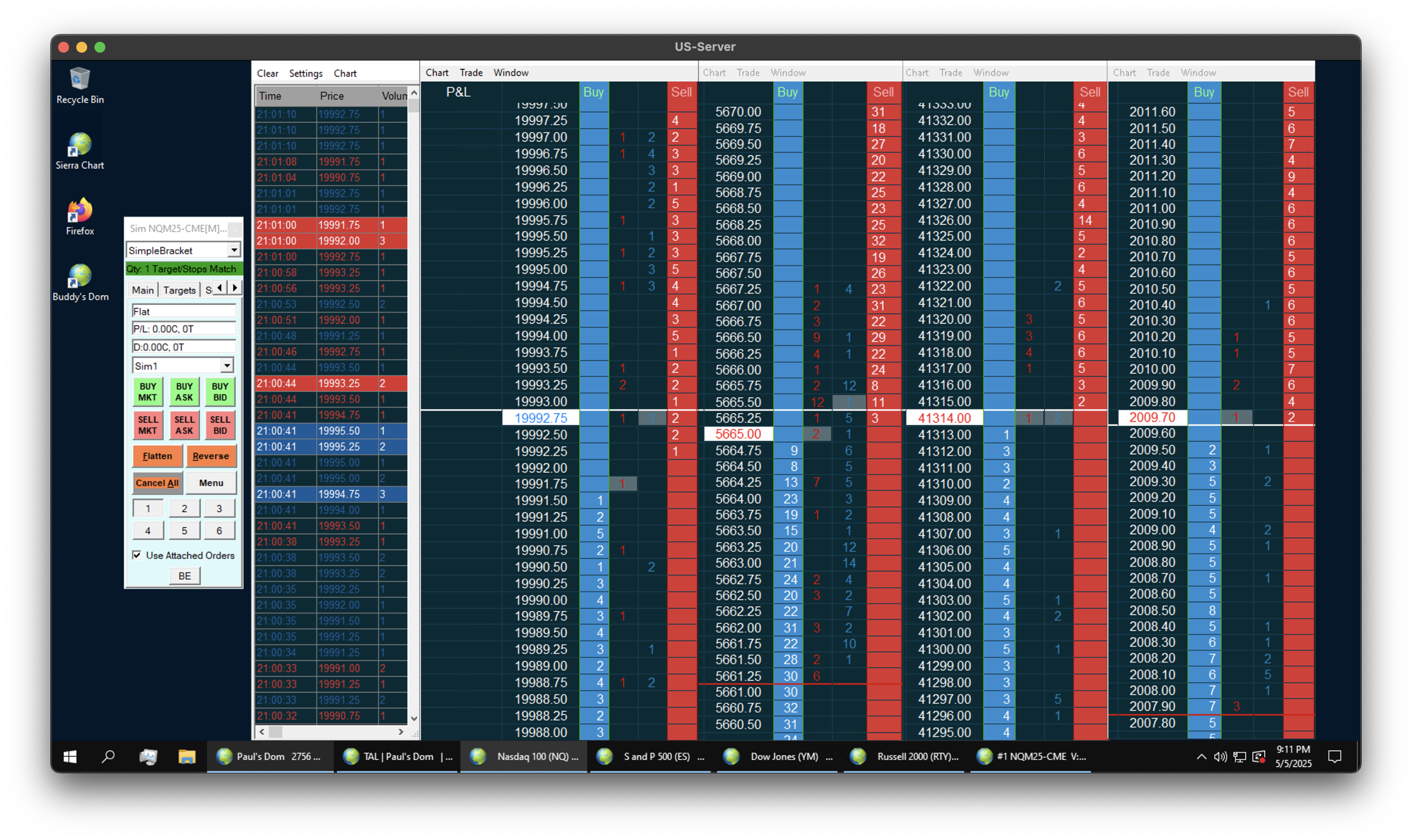1412x840 pixels.
Task: Click the Flatten button
Action: (x=158, y=456)
